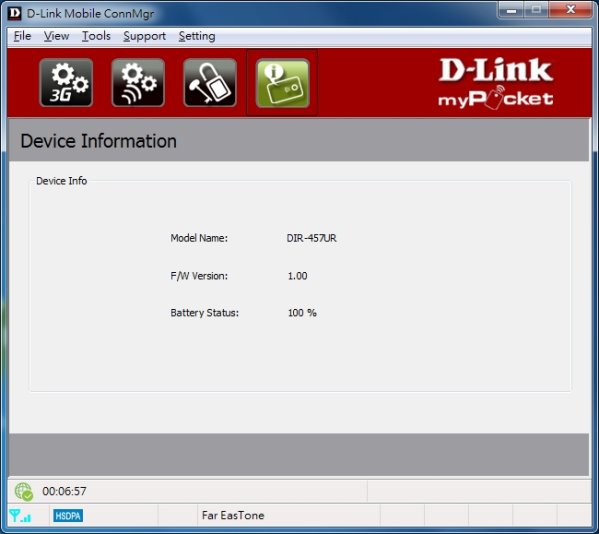Click the globe connection status icon
The image size is (599, 534).
tap(24, 491)
